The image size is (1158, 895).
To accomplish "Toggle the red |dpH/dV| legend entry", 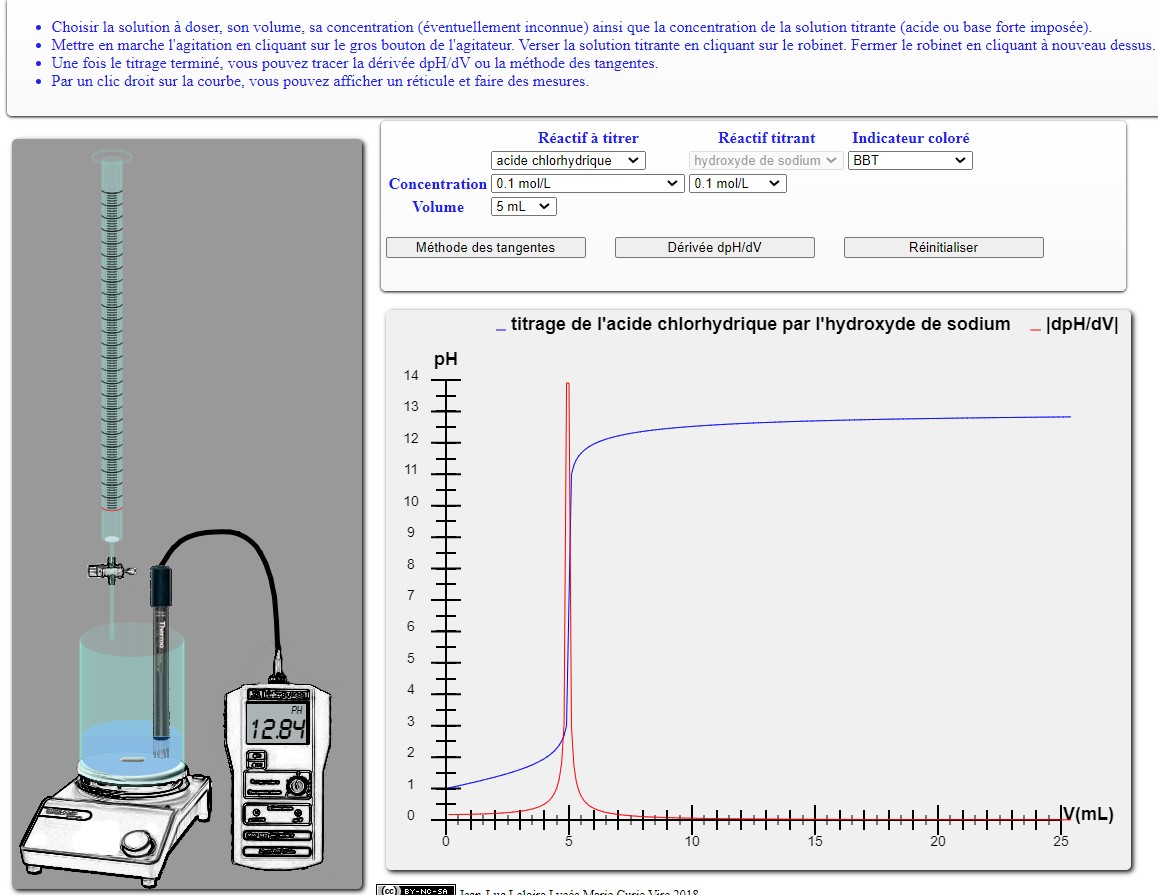I will click(x=1075, y=324).
